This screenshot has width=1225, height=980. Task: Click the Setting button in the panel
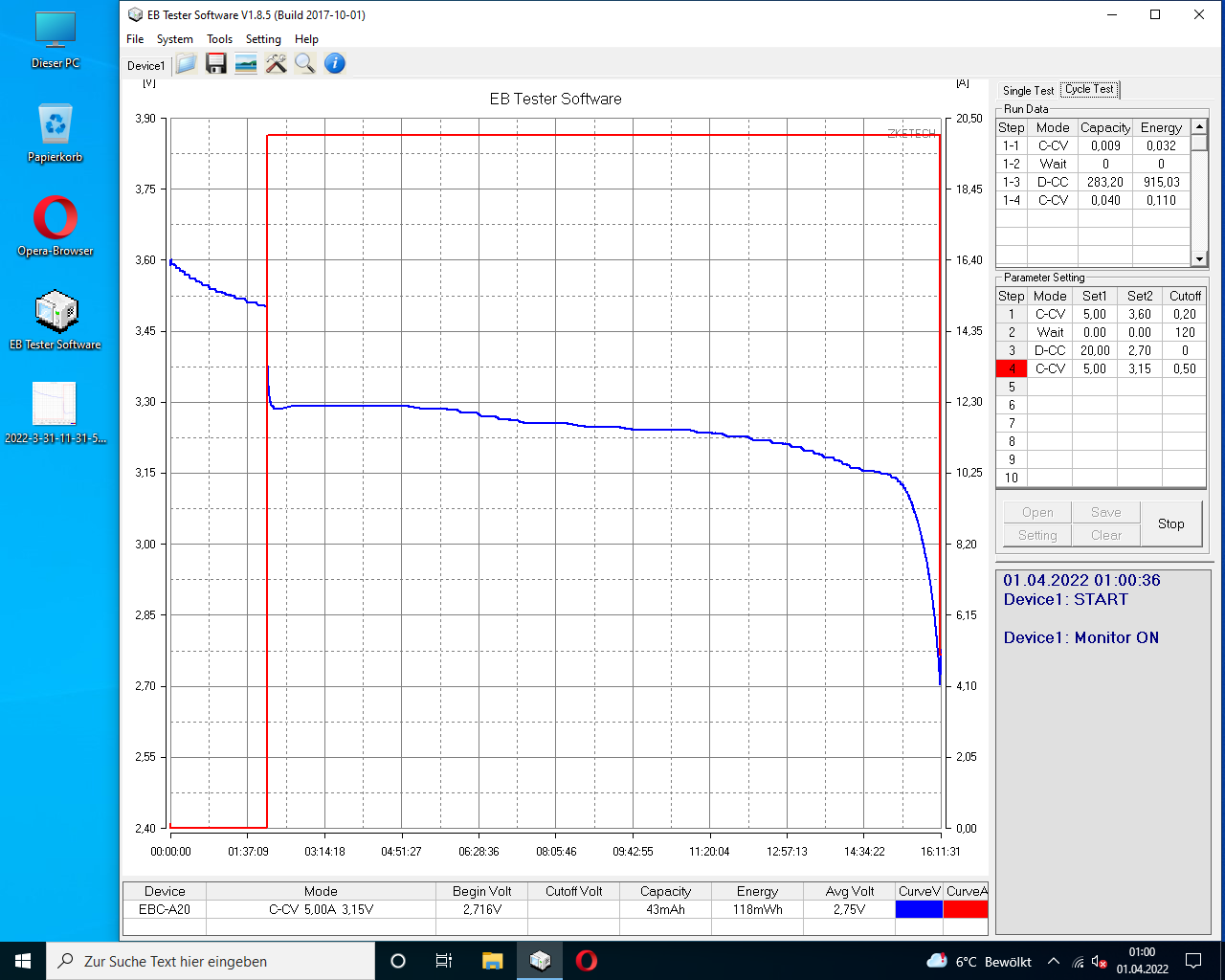pos(1037,535)
